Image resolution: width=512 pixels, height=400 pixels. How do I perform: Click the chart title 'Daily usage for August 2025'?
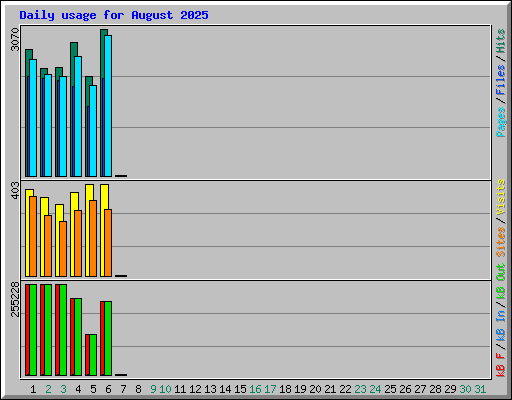click(x=114, y=15)
